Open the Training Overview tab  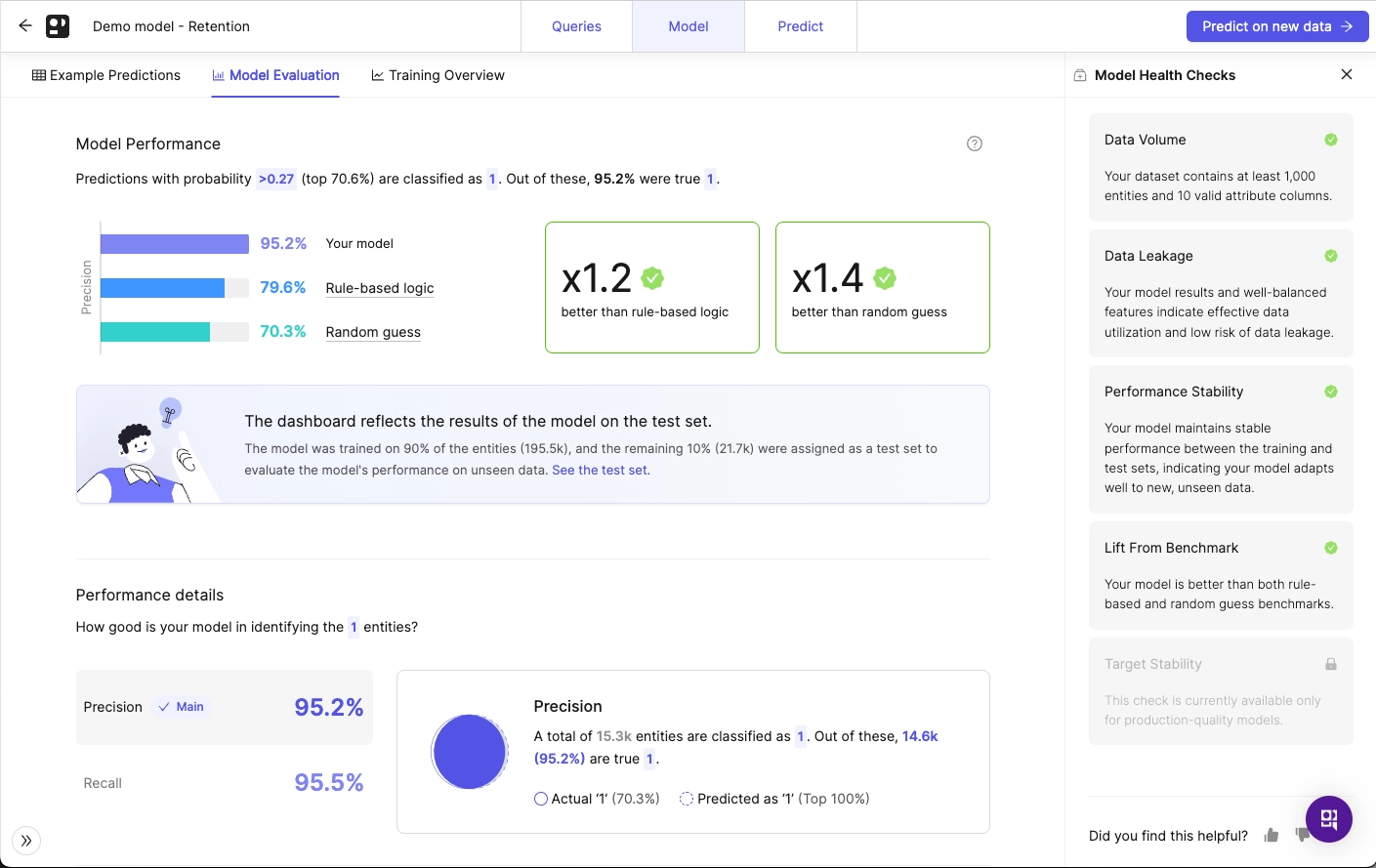click(438, 75)
